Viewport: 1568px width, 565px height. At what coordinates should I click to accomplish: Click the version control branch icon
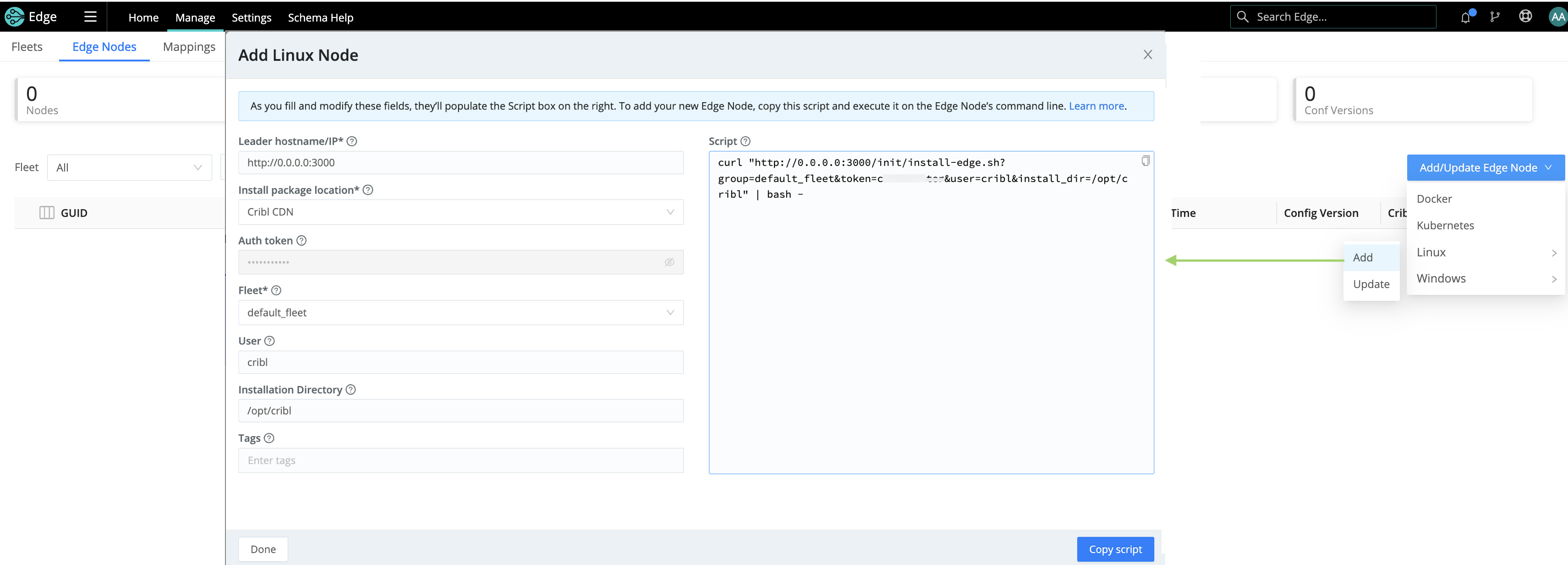(1495, 17)
